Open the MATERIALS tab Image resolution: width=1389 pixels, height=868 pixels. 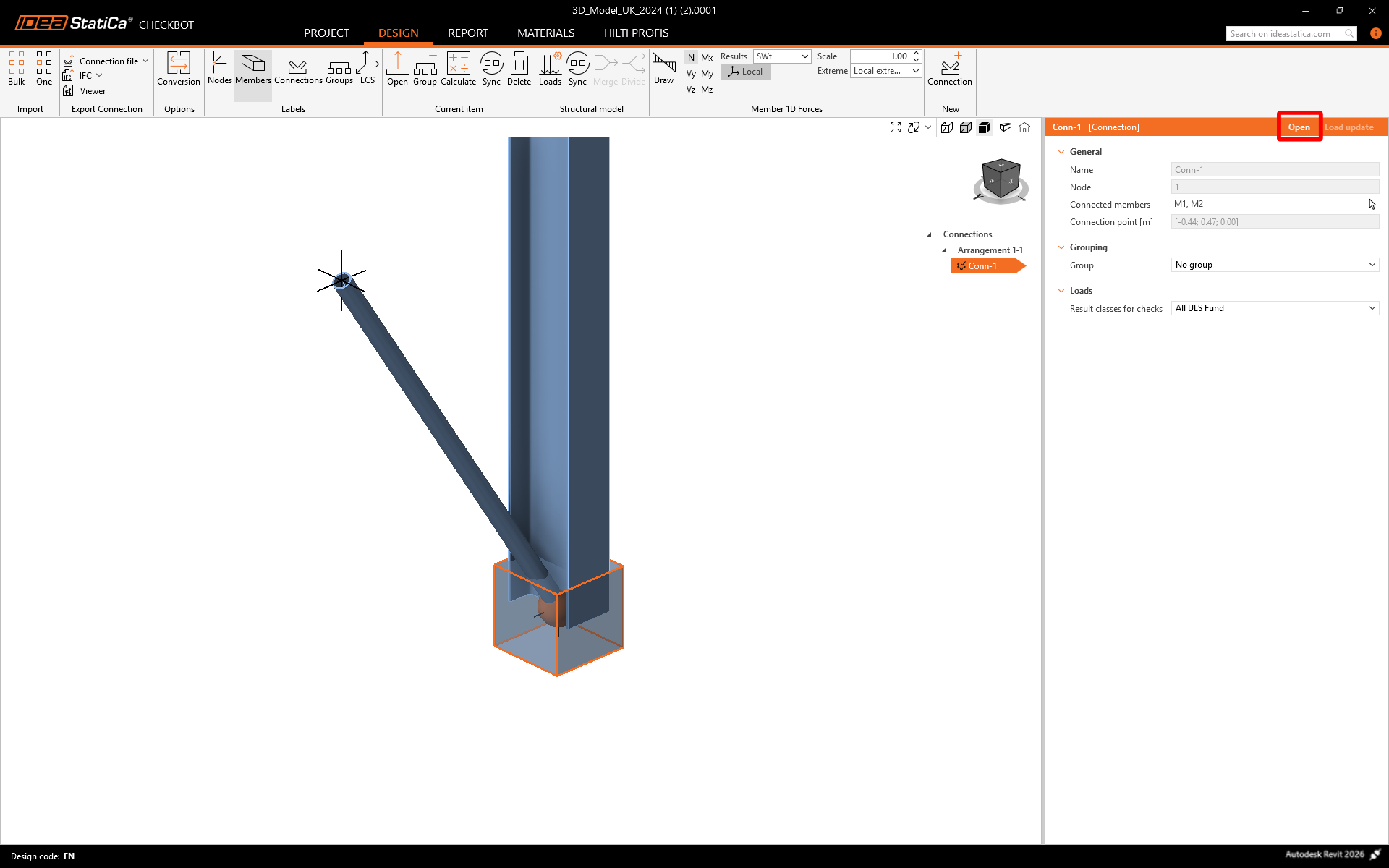tap(545, 33)
